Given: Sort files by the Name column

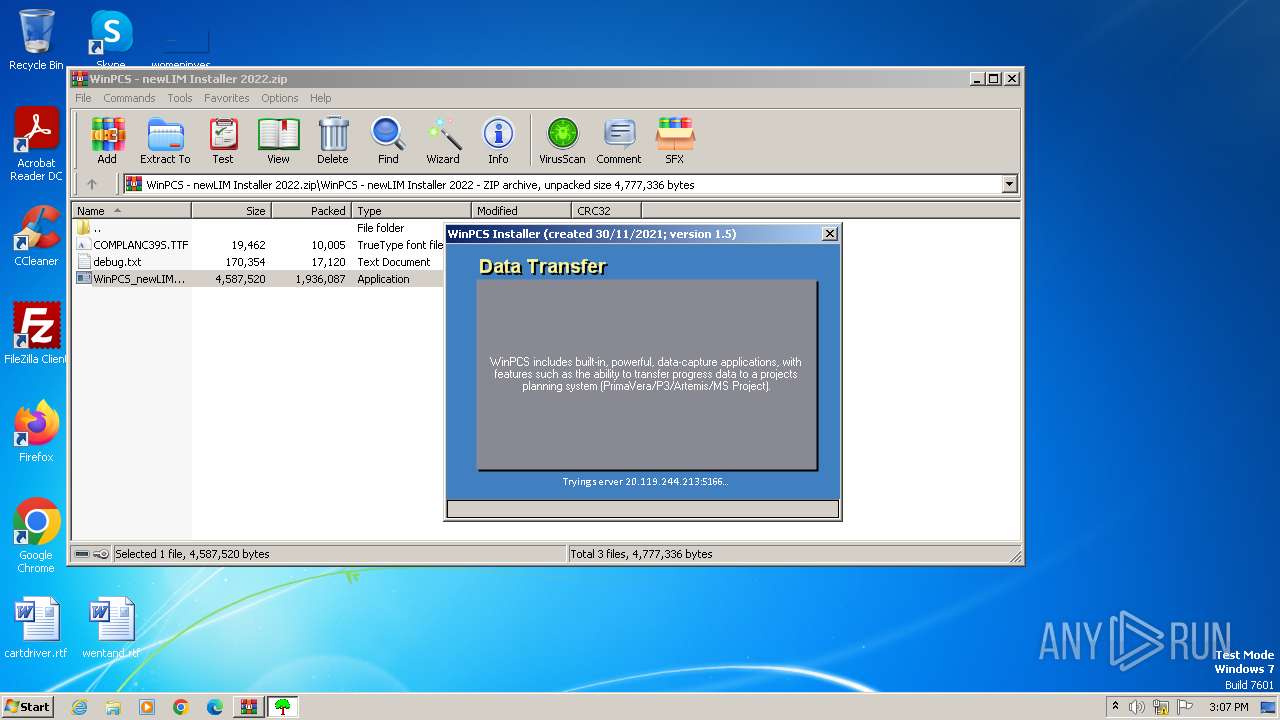Looking at the screenshot, I should [x=131, y=211].
